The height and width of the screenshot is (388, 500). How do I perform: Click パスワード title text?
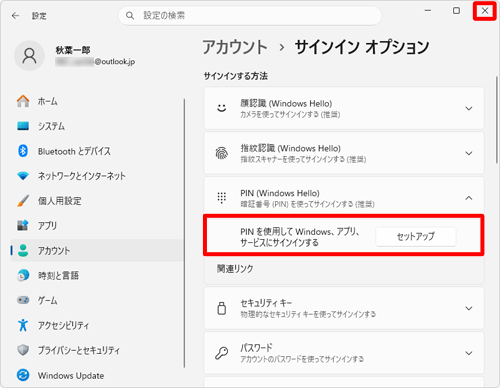(x=256, y=348)
